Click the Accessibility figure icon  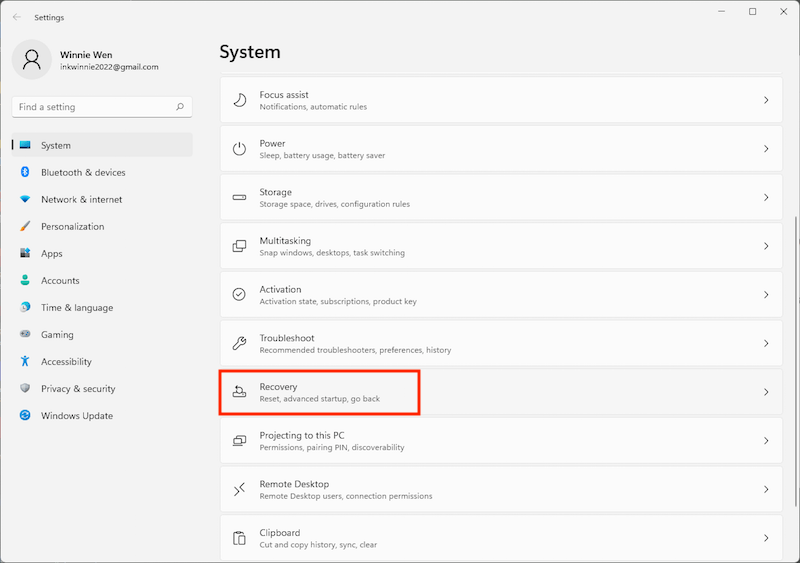coord(25,361)
